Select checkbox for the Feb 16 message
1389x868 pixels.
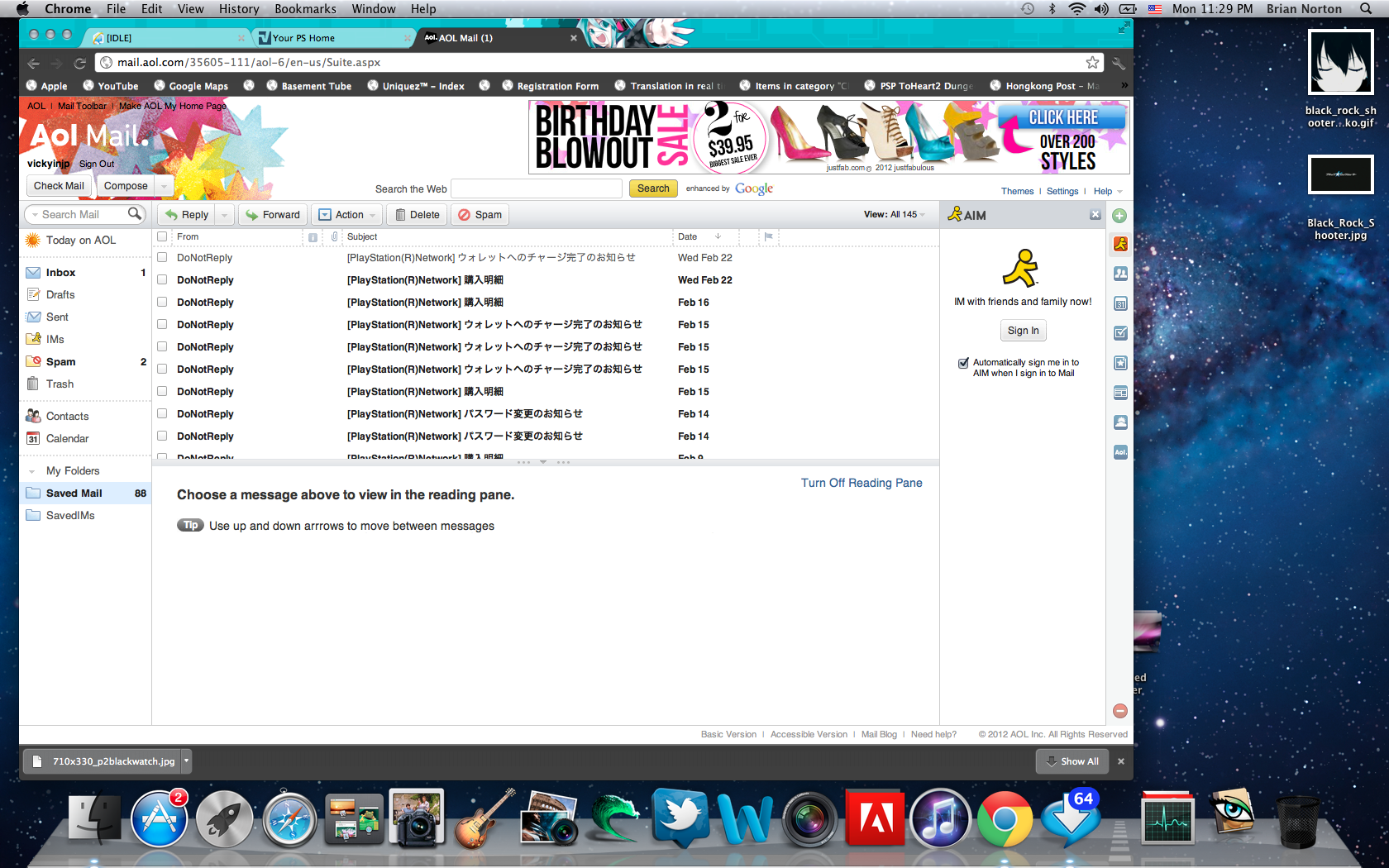[x=162, y=303]
